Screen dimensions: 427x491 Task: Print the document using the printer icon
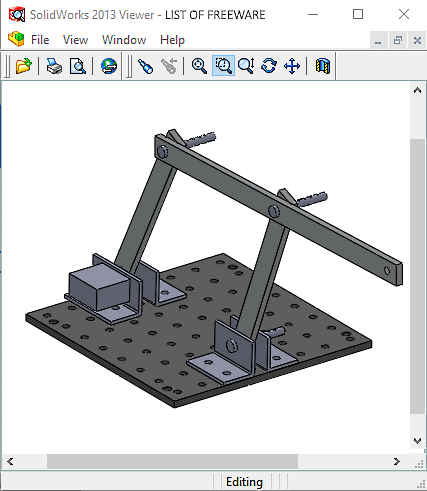tap(54, 66)
